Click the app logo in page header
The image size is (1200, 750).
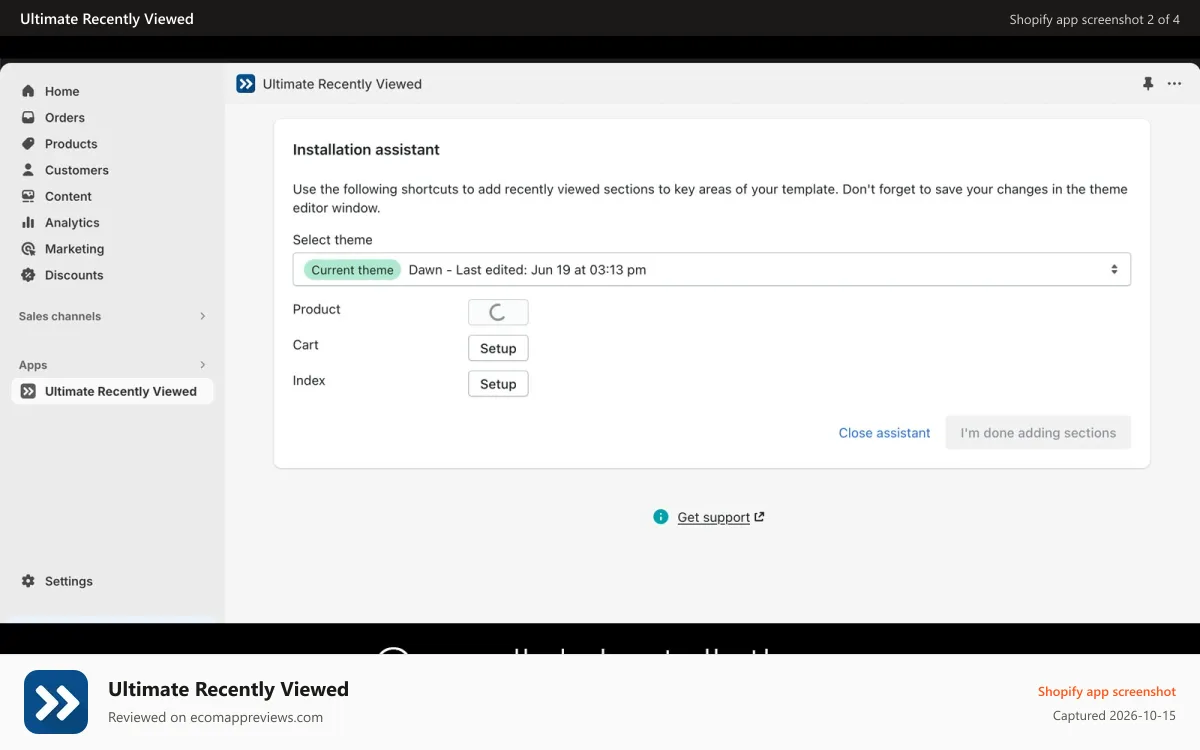click(x=246, y=84)
